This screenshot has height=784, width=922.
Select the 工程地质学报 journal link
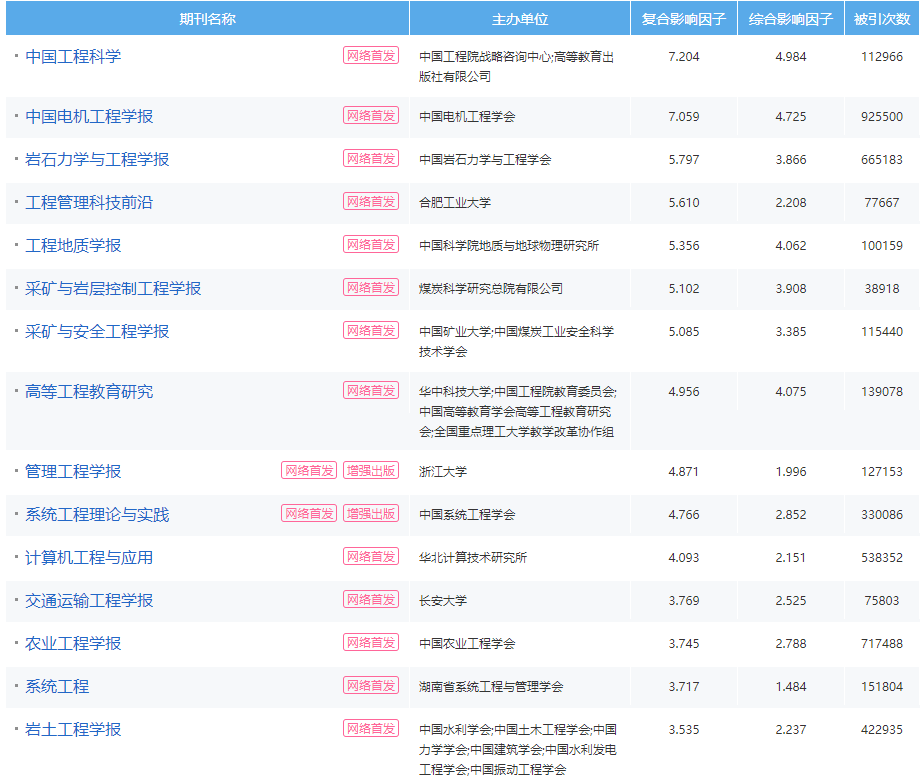tap(73, 245)
